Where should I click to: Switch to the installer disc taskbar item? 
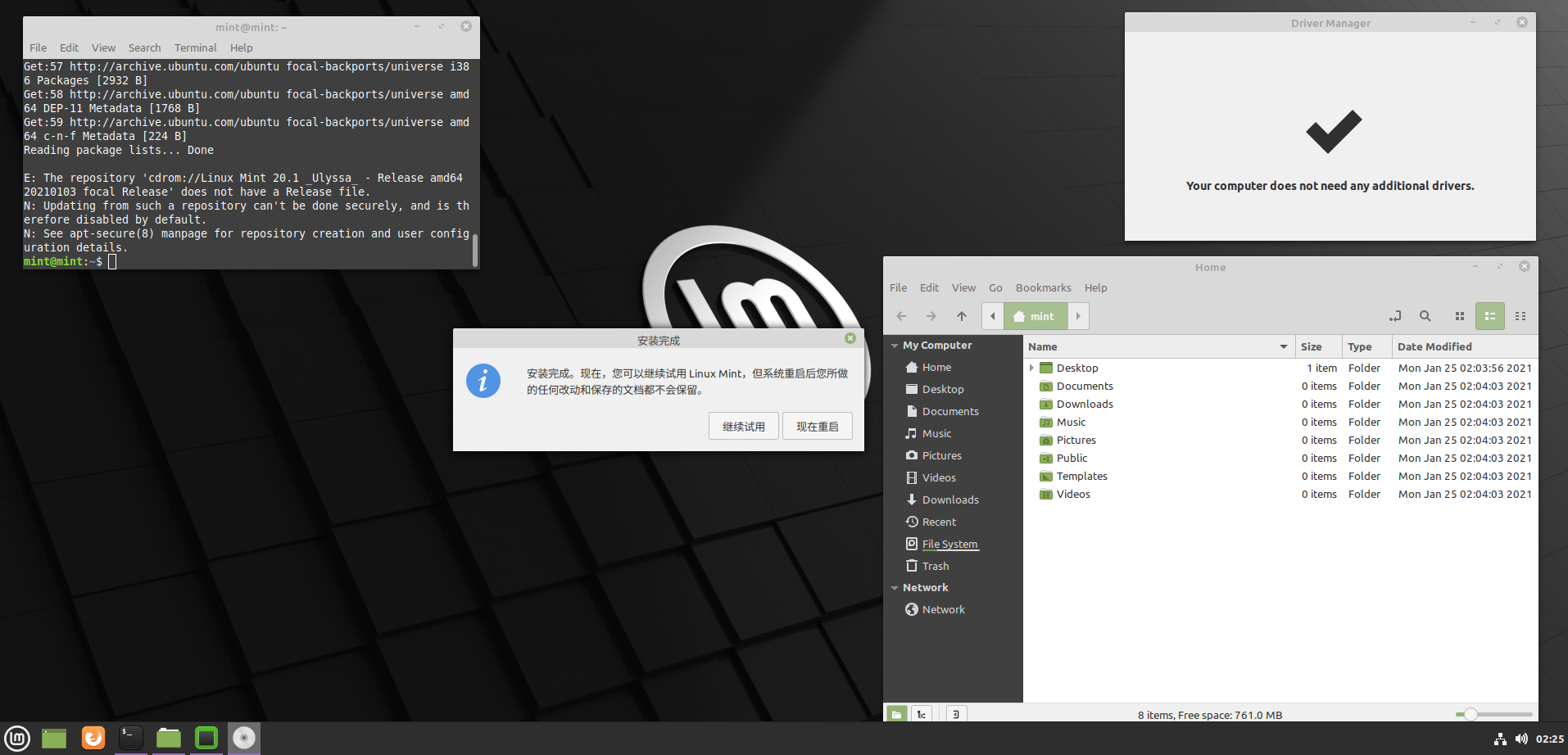click(244, 738)
